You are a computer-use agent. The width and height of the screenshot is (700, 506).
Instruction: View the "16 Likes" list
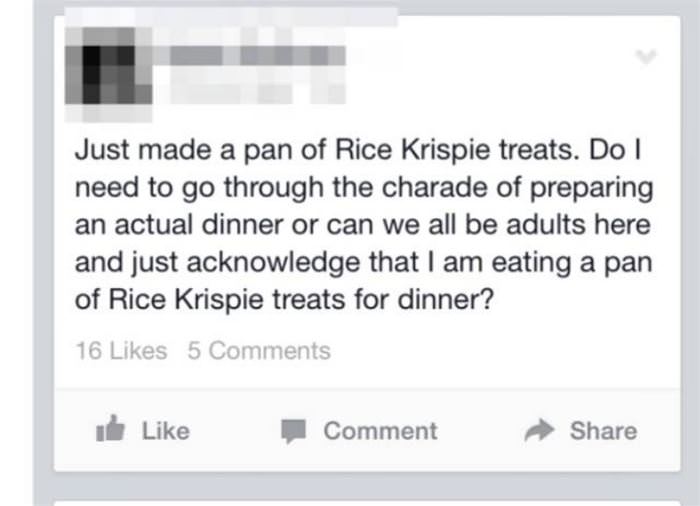[x=121, y=351]
